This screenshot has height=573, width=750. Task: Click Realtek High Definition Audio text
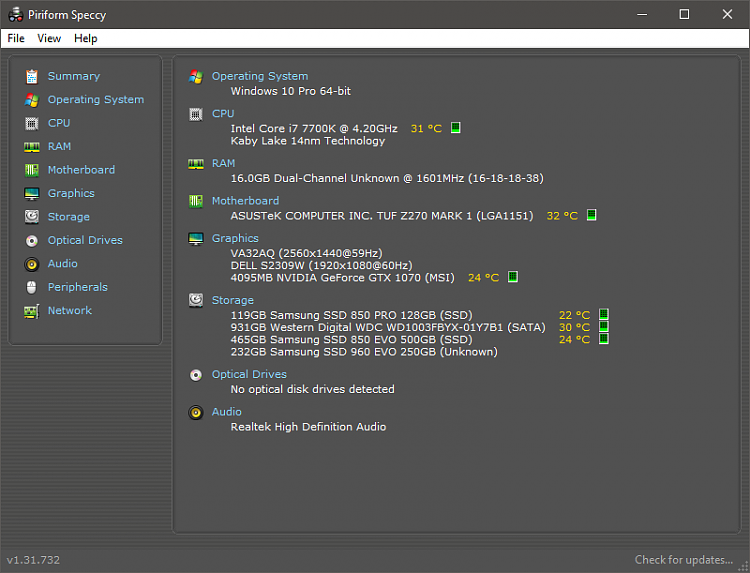tap(308, 427)
